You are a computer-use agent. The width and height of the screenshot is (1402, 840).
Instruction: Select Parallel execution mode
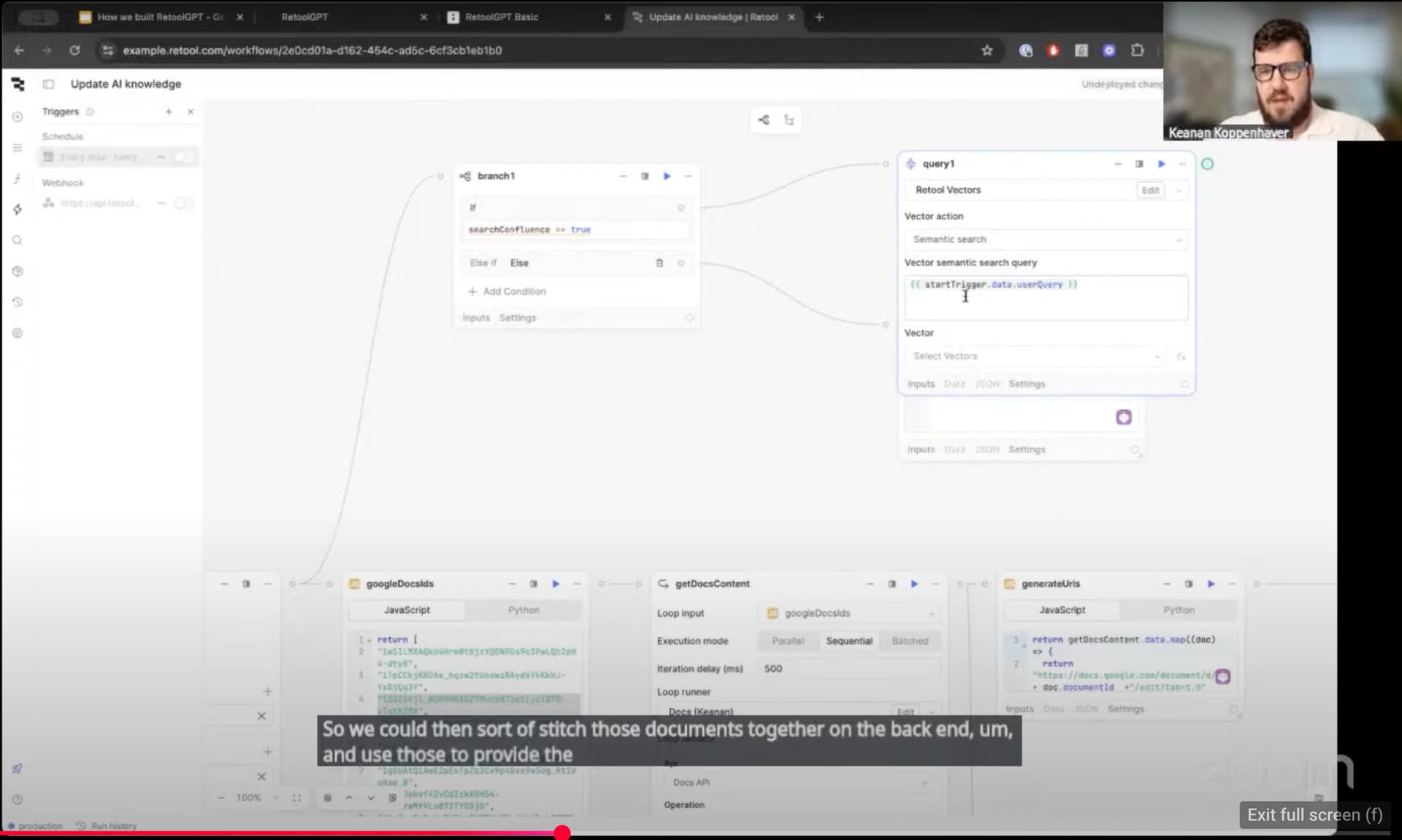point(788,641)
